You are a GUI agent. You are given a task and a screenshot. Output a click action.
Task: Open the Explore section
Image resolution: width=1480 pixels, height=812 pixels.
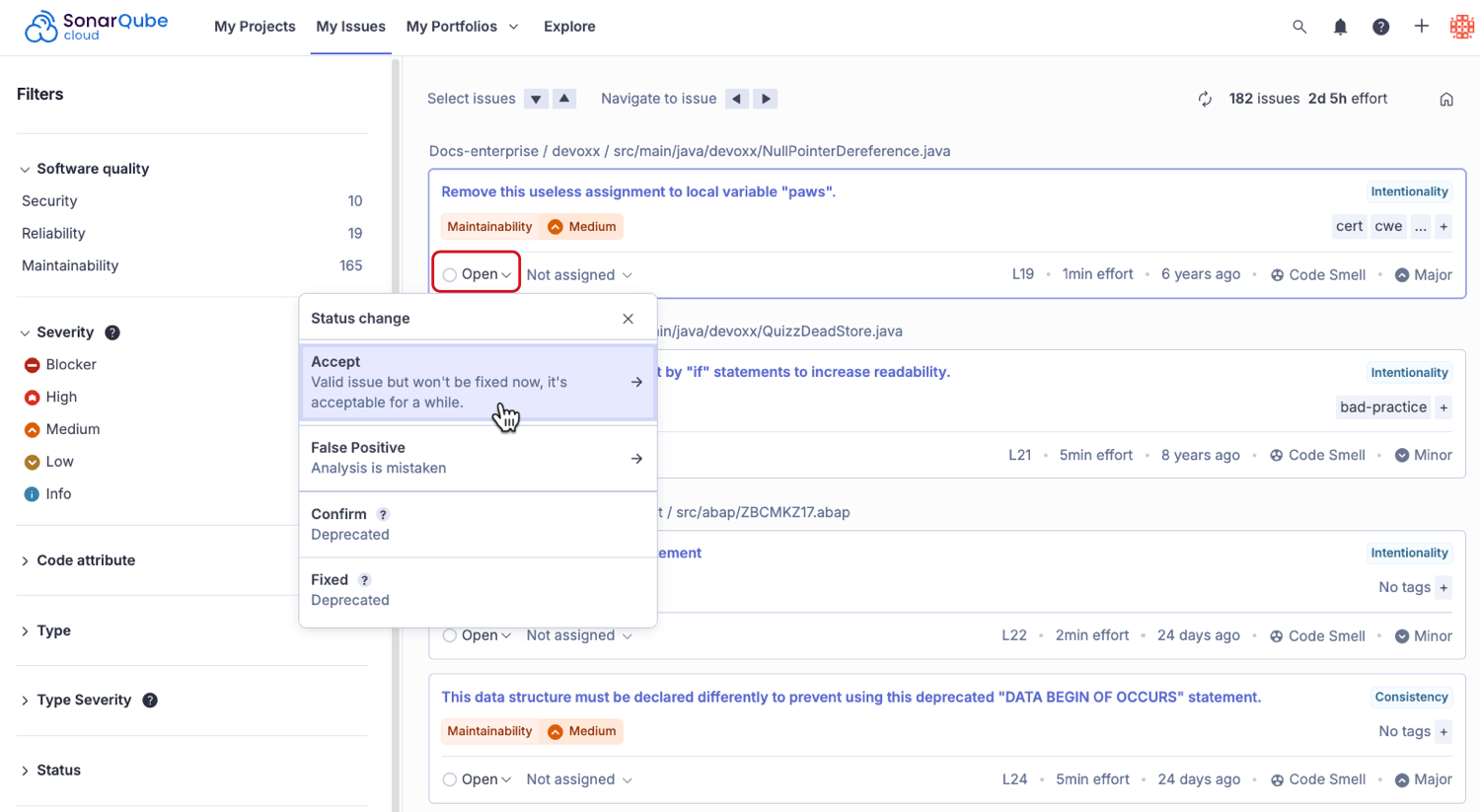(x=569, y=27)
